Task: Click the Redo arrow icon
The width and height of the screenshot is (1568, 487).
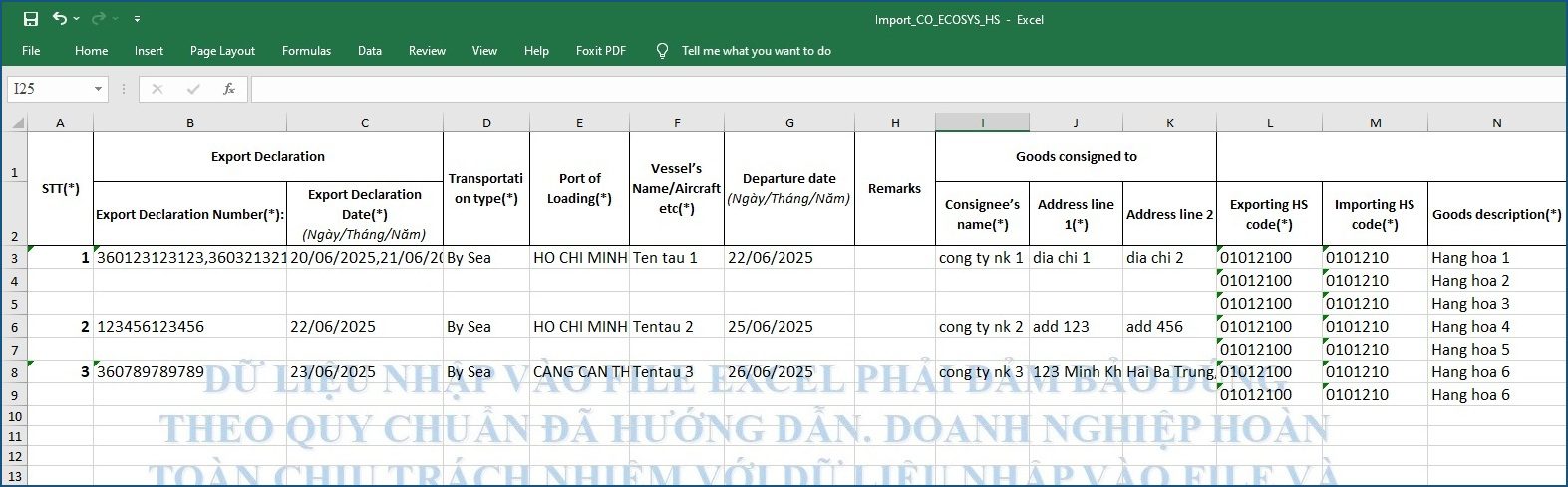Action: [98, 19]
